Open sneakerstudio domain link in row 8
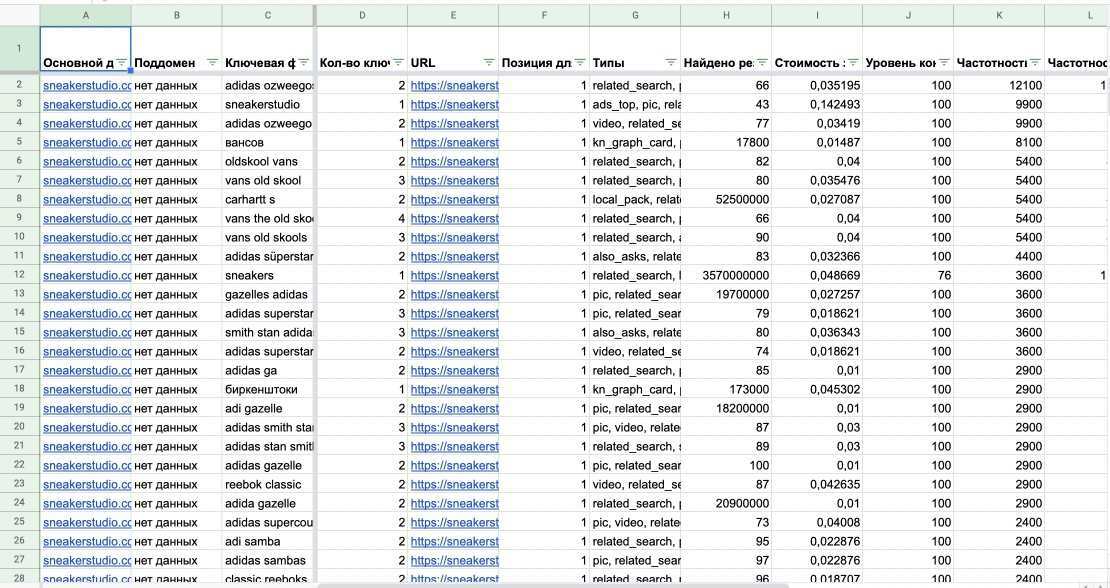The height and width of the screenshot is (588, 1110). (x=87, y=200)
